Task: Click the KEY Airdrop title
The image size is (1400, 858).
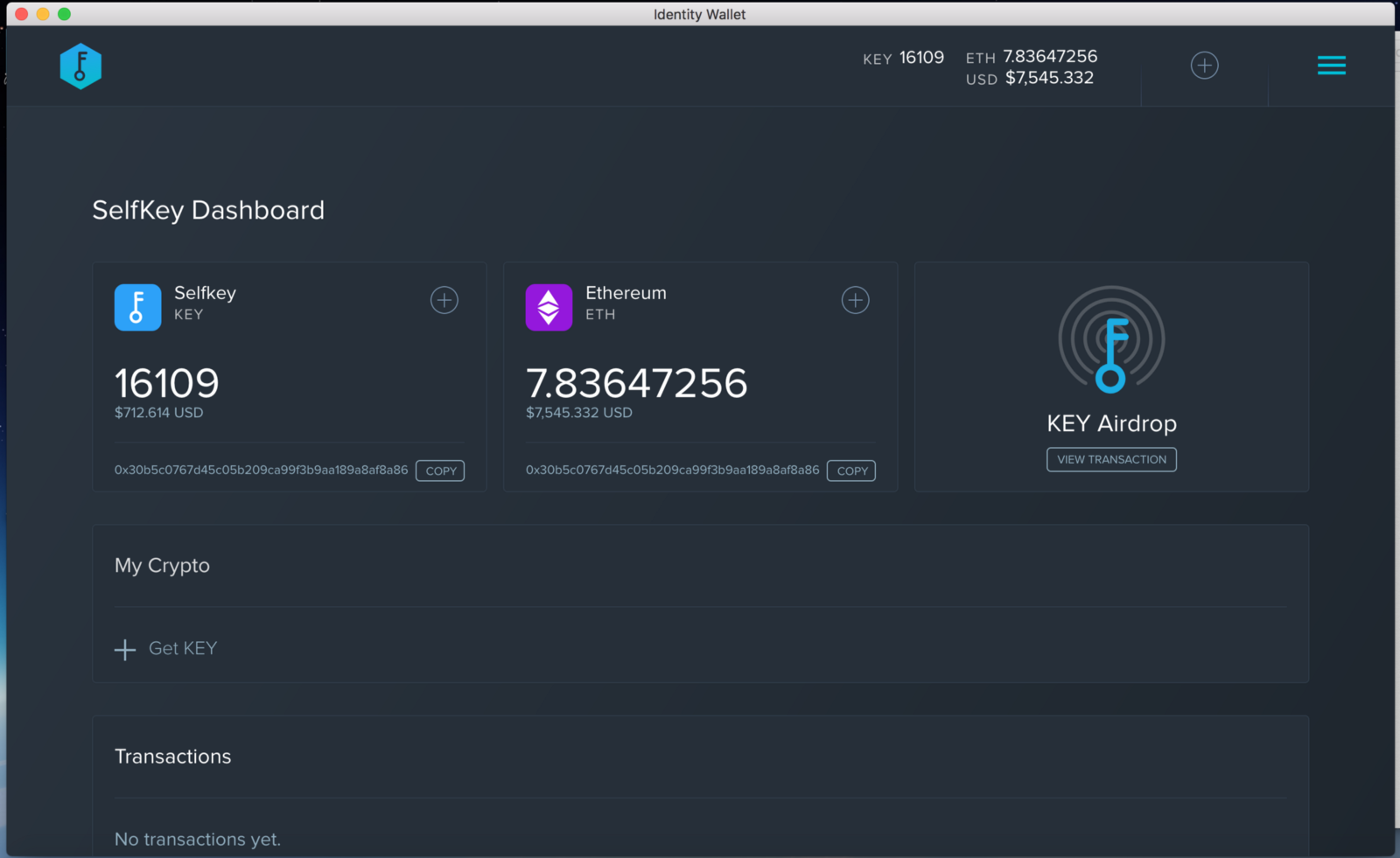Action: tap(1111, 423)
